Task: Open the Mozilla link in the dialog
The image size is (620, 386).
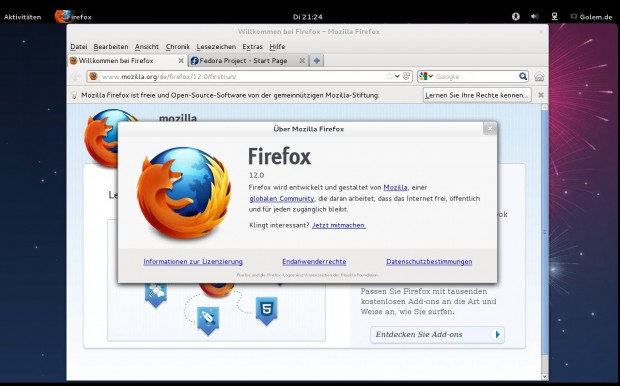Action: (x=395, y=187)
